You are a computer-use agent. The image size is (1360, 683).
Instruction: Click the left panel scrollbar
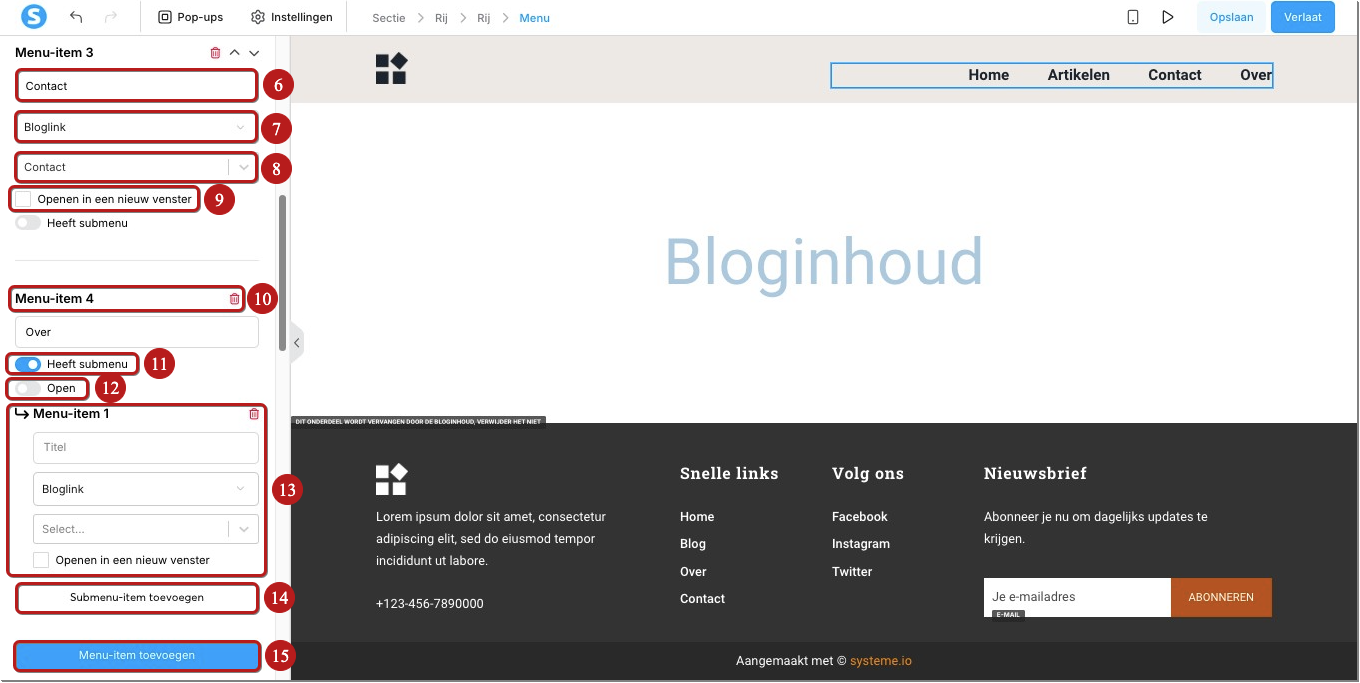pos(282,272)
